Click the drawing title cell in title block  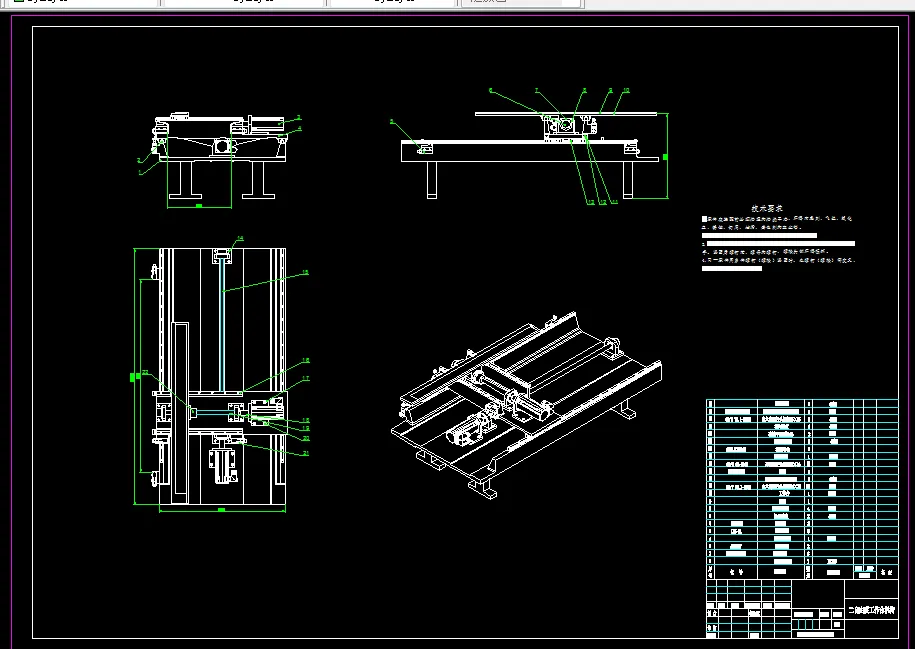tap(871, 610)
